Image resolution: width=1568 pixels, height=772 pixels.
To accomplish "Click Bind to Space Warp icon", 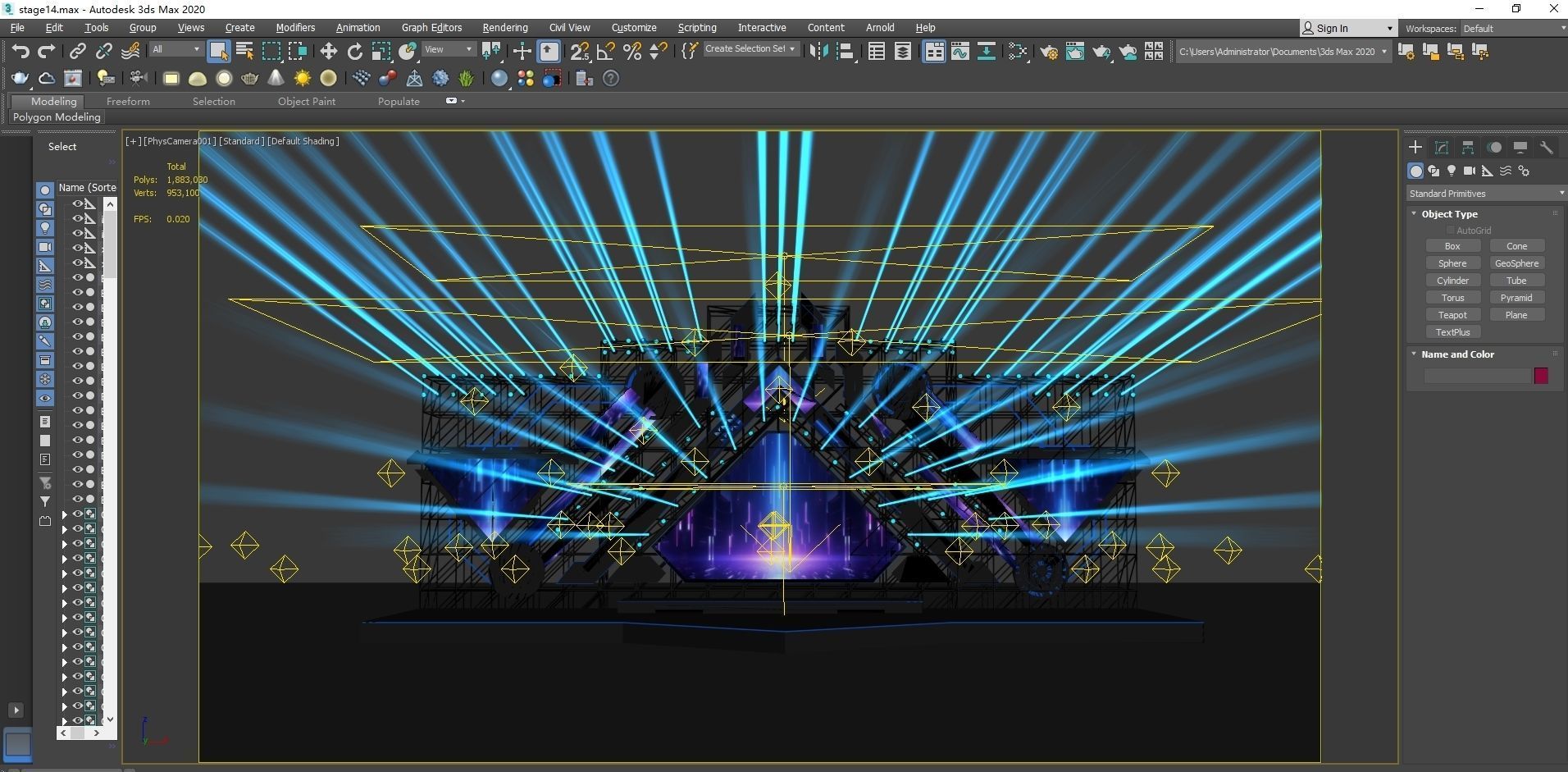I will (x=130, y=52).
